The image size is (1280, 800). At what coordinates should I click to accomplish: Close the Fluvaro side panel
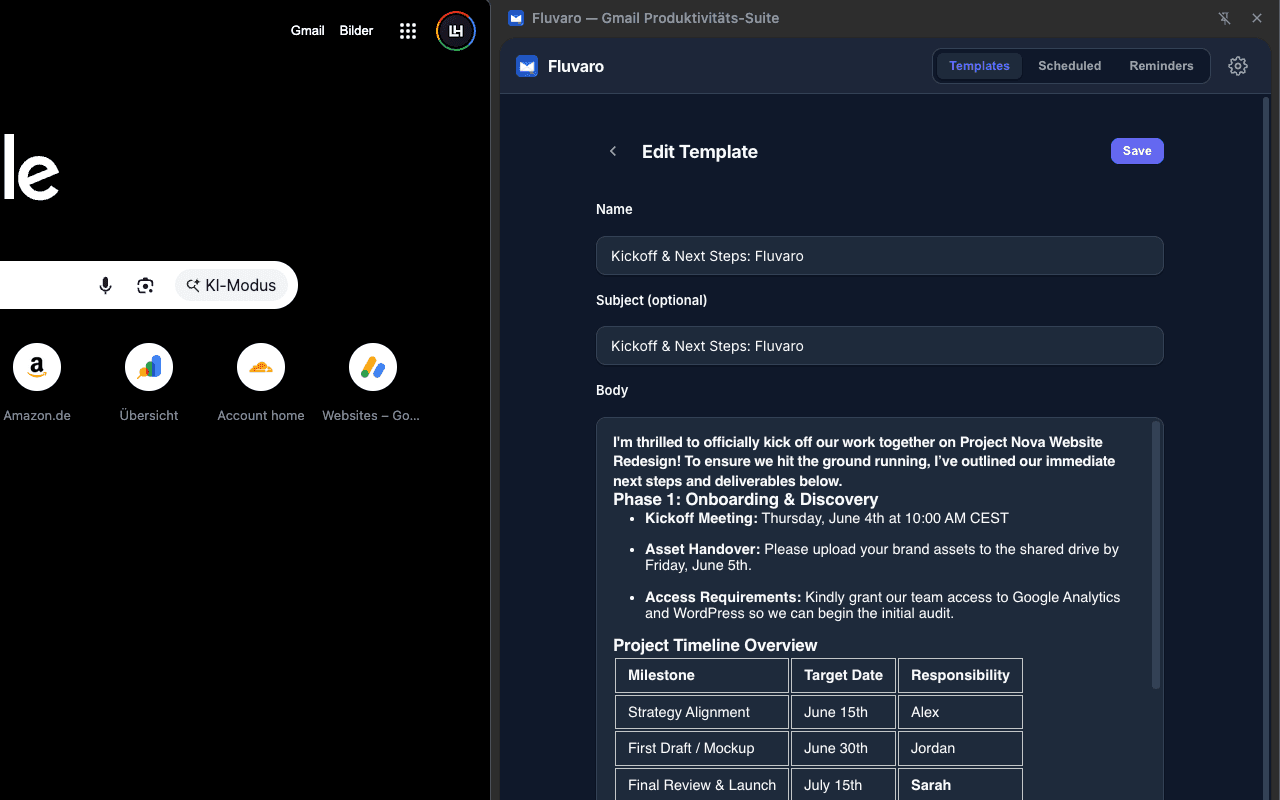click(x=1257, y=18)
